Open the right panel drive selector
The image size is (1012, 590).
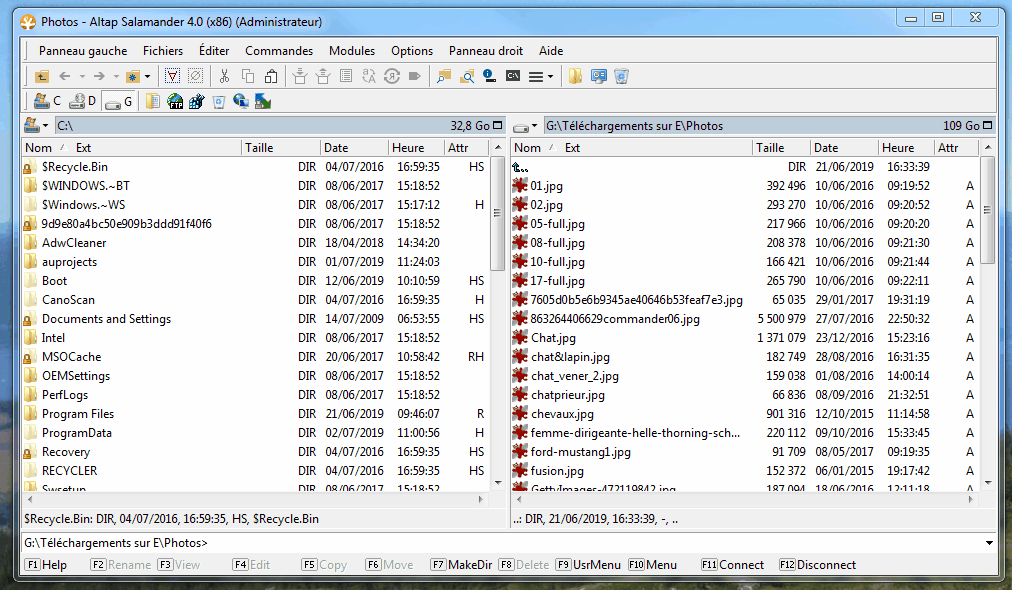525,126
